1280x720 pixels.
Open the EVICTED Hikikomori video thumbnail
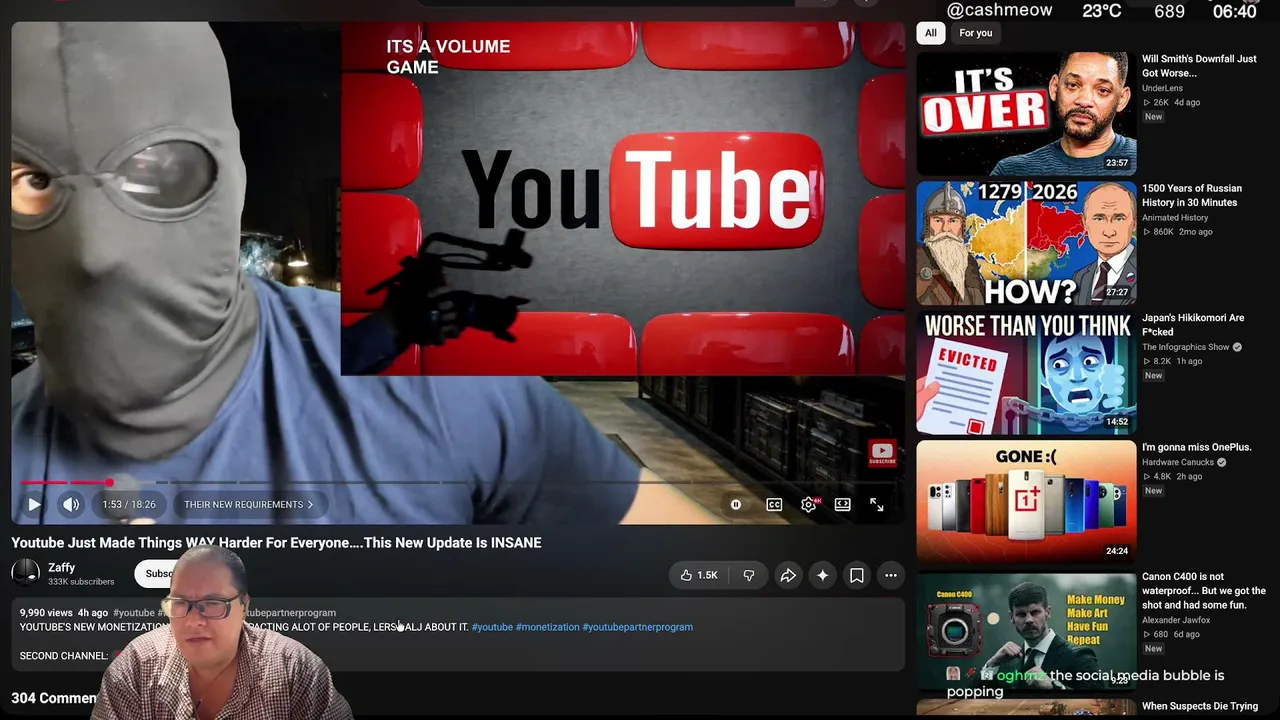point(1026,372)
